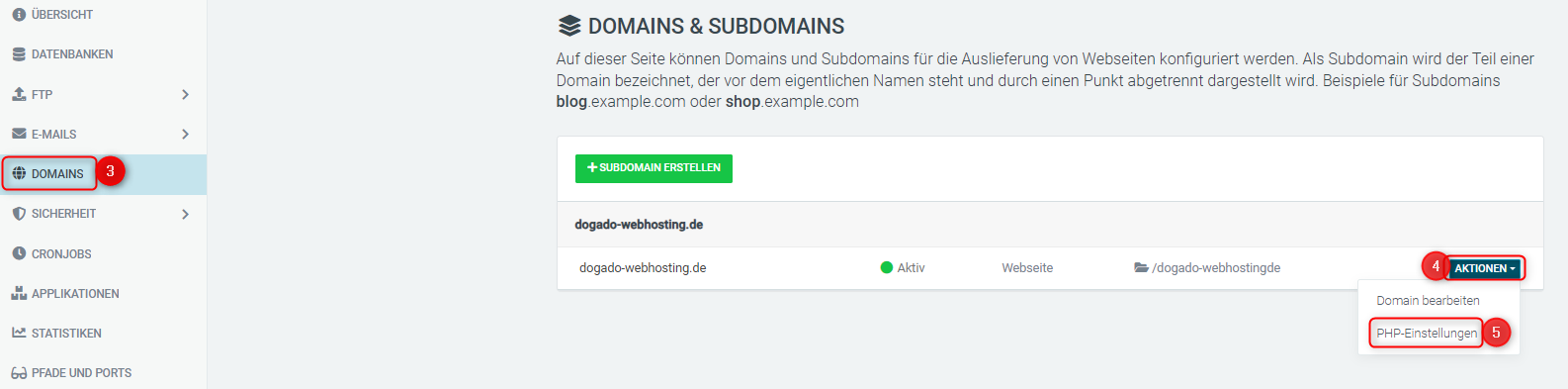Click the Sicherheit shield icon

click(19, 214)
